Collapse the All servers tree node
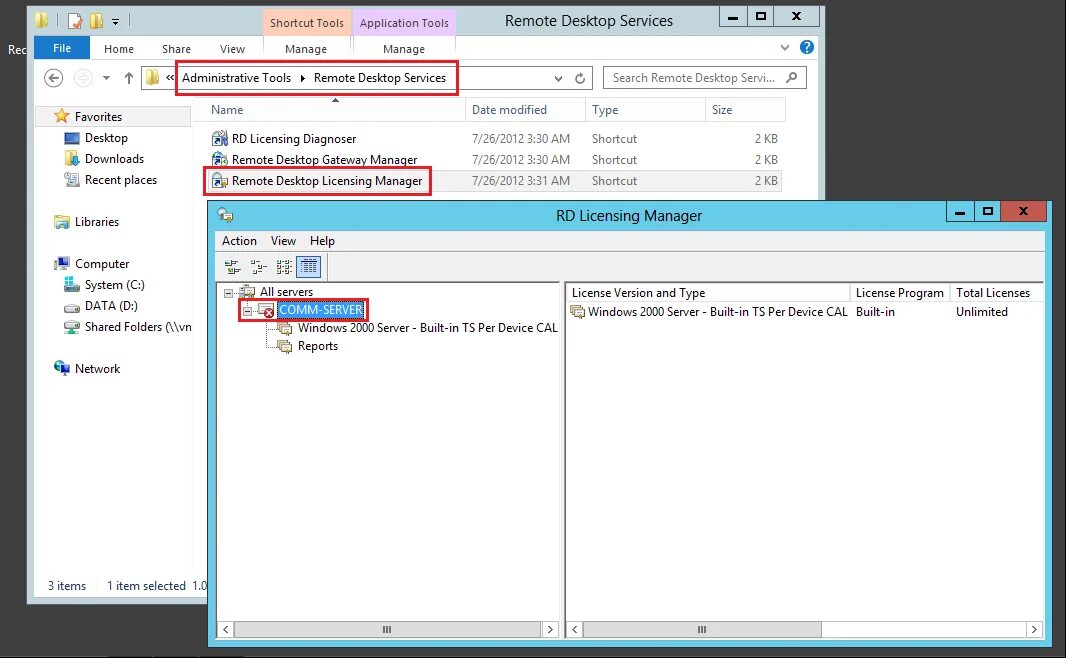 [x=229, y=293]
